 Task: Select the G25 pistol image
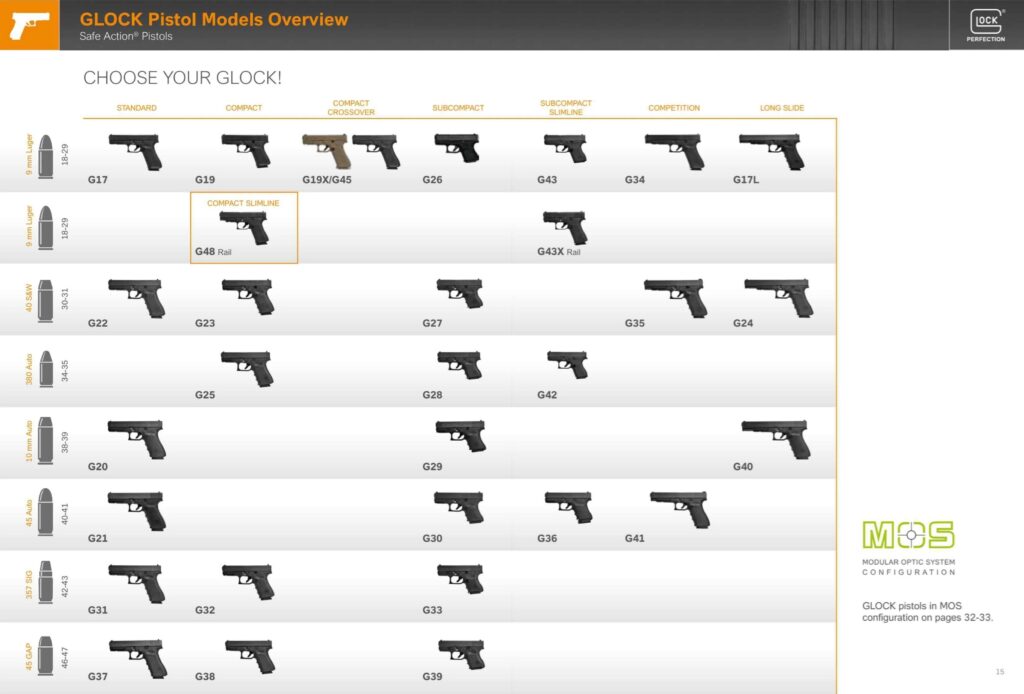248,369
